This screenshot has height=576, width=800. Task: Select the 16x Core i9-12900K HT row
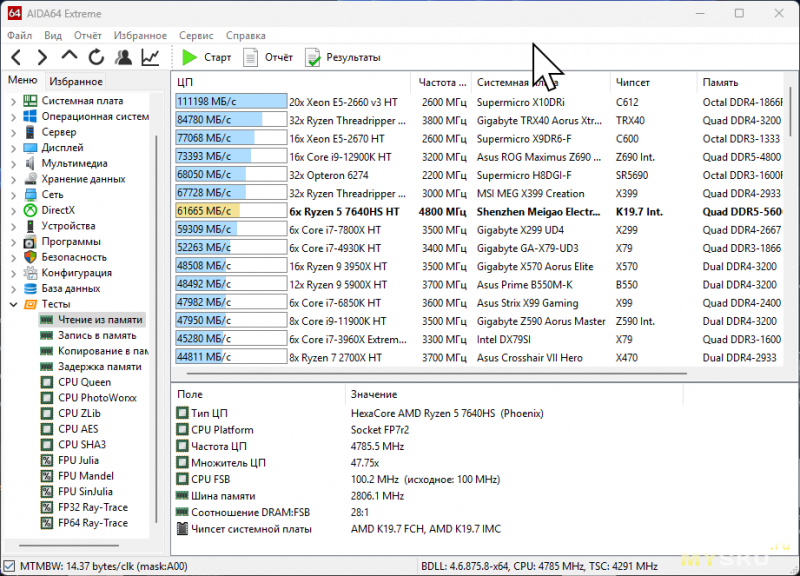pyautogui.click(x=479, y=157)
